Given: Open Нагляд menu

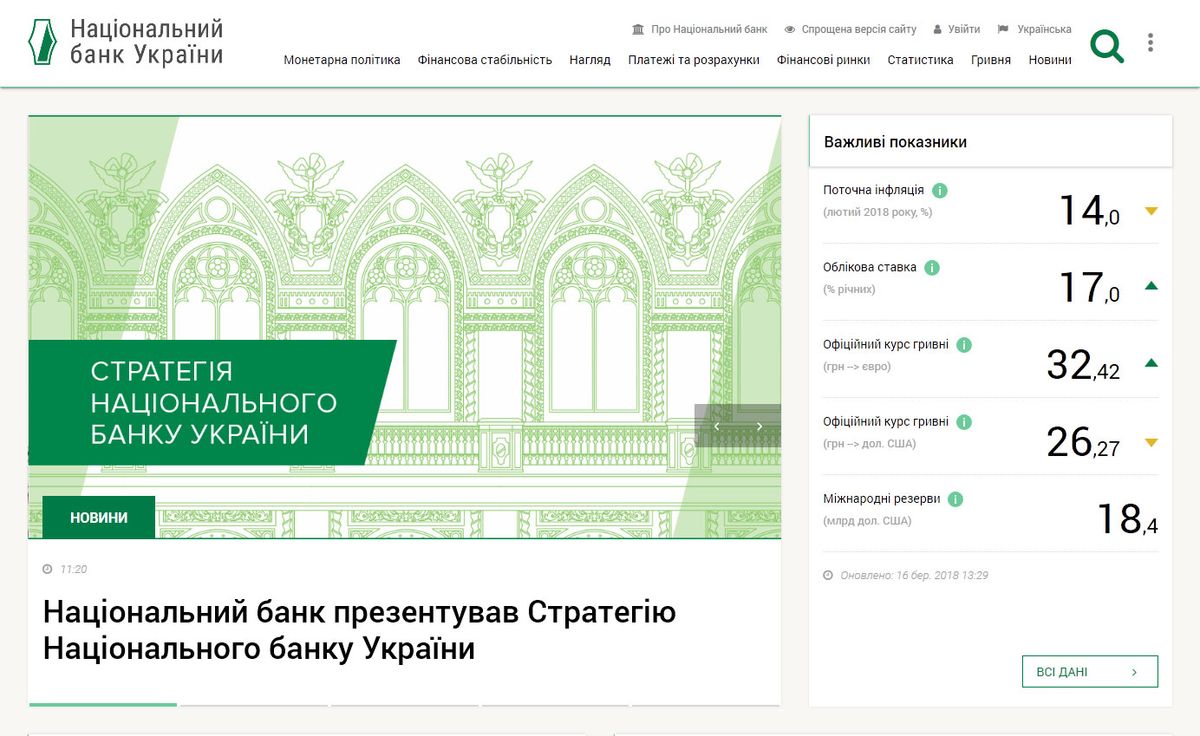Looking at the screenshot, I should click(x=590, y=60).
